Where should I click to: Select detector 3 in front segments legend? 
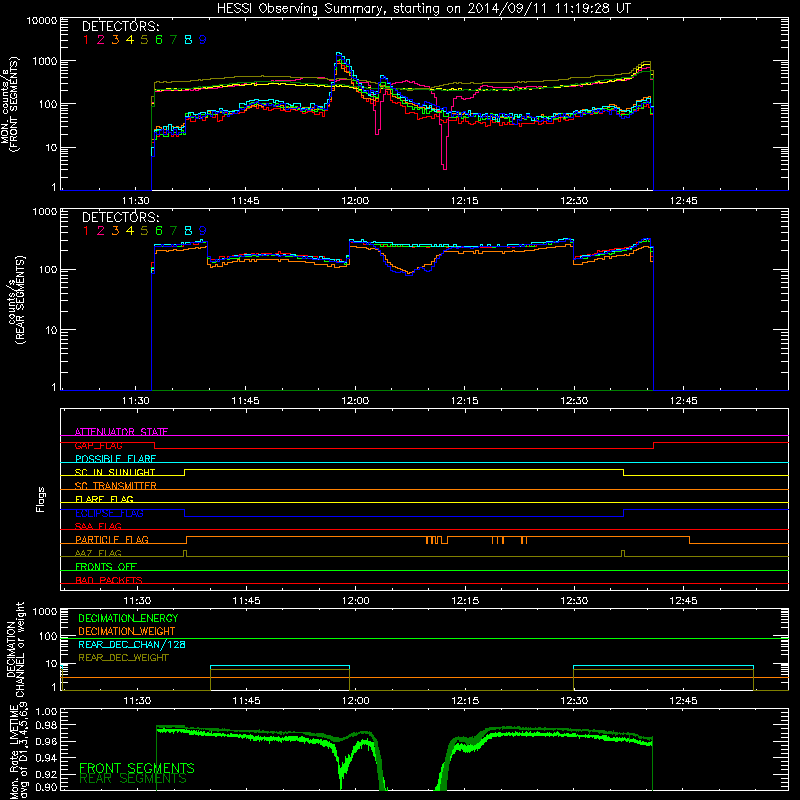pyautogui.click(x=115, y=40)
